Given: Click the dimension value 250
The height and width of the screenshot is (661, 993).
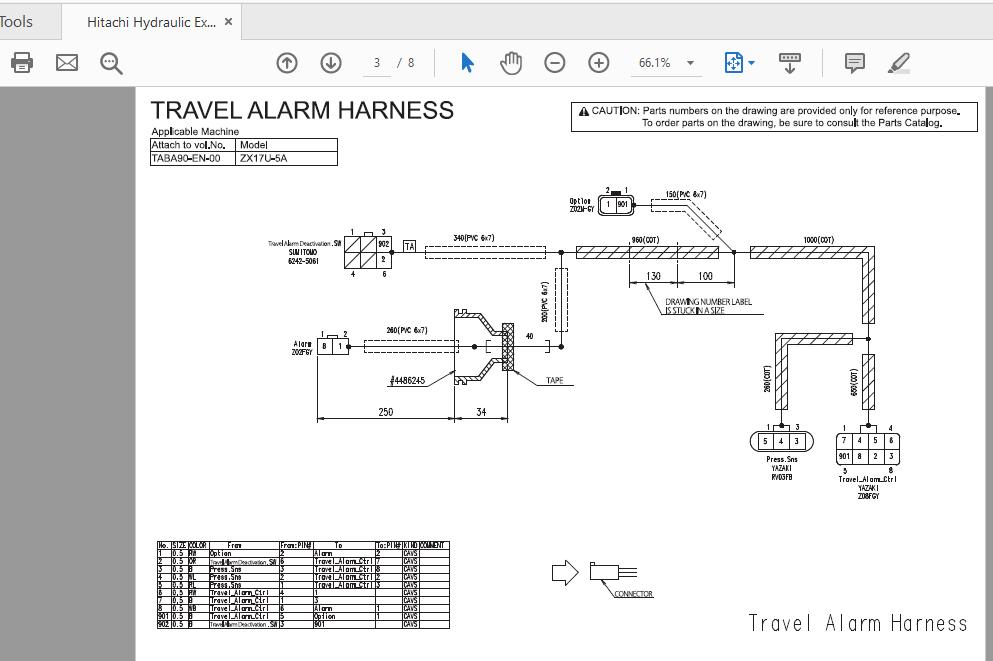Looking at the screenshot, I should point(386,412).
